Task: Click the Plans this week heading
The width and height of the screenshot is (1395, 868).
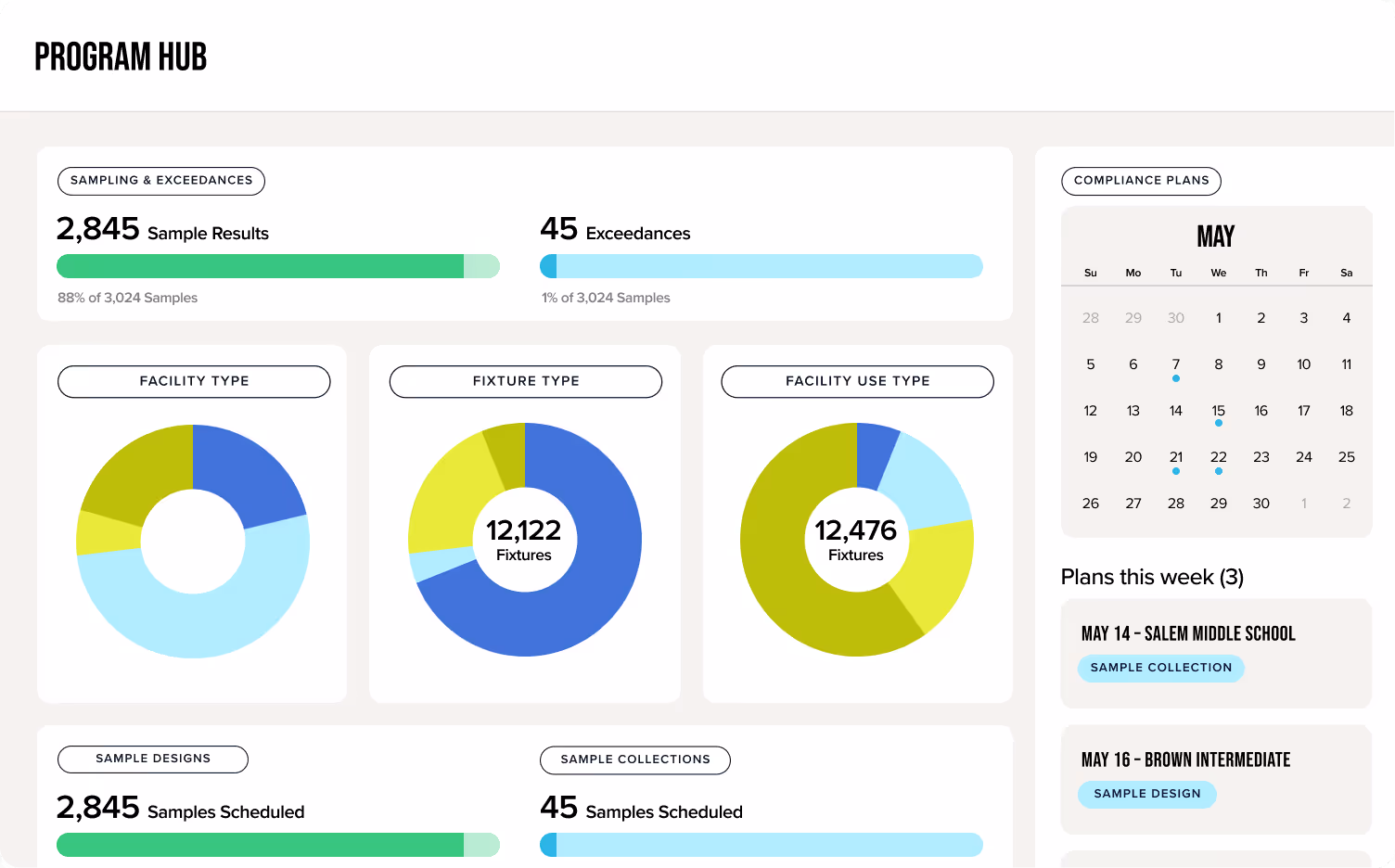Action: (x=1150, y=577)
